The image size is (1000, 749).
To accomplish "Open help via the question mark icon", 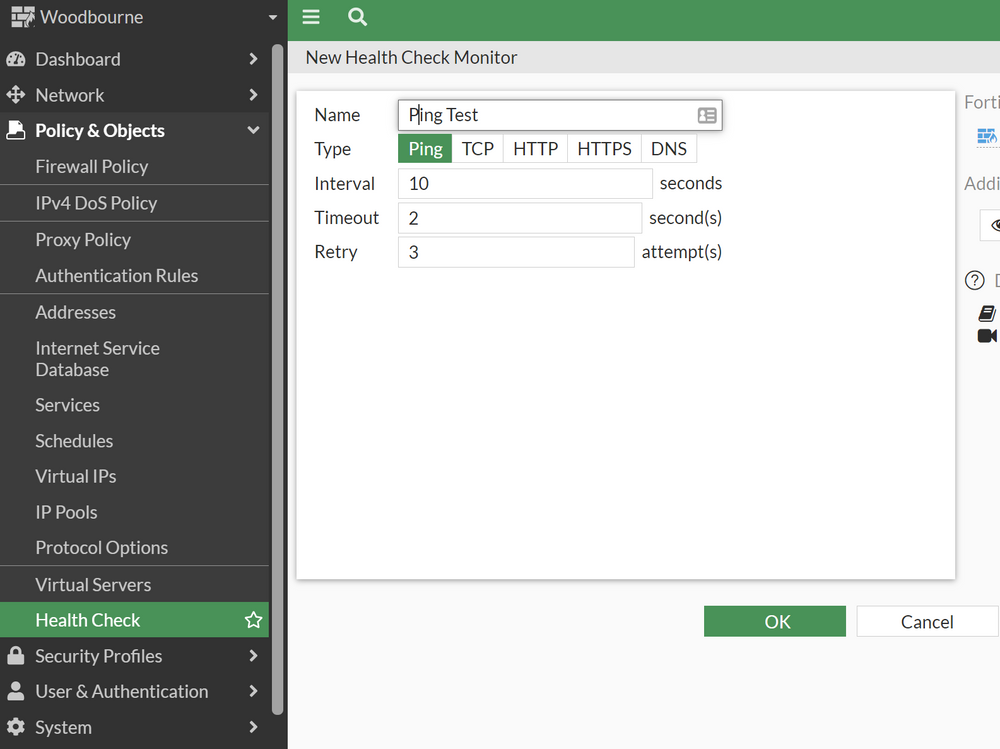I will pos(975,280).
